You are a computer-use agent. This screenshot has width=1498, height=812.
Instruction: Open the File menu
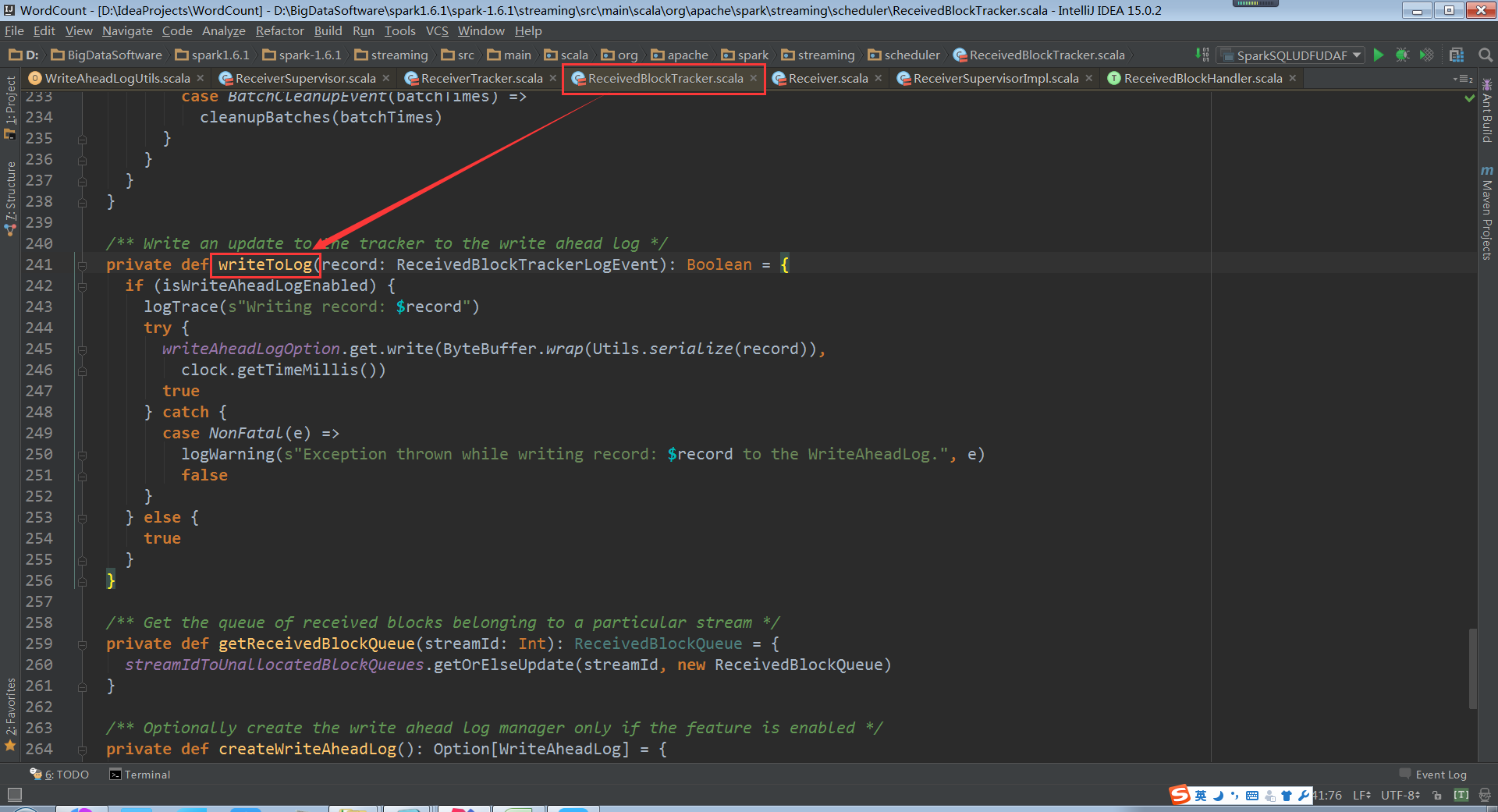[x=14, y=31]
